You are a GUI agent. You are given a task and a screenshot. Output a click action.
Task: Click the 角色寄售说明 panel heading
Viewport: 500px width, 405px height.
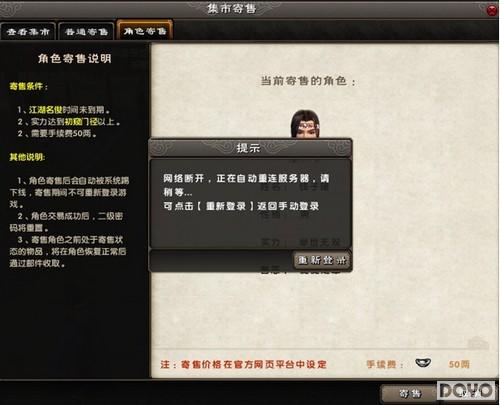pos(74,59)
